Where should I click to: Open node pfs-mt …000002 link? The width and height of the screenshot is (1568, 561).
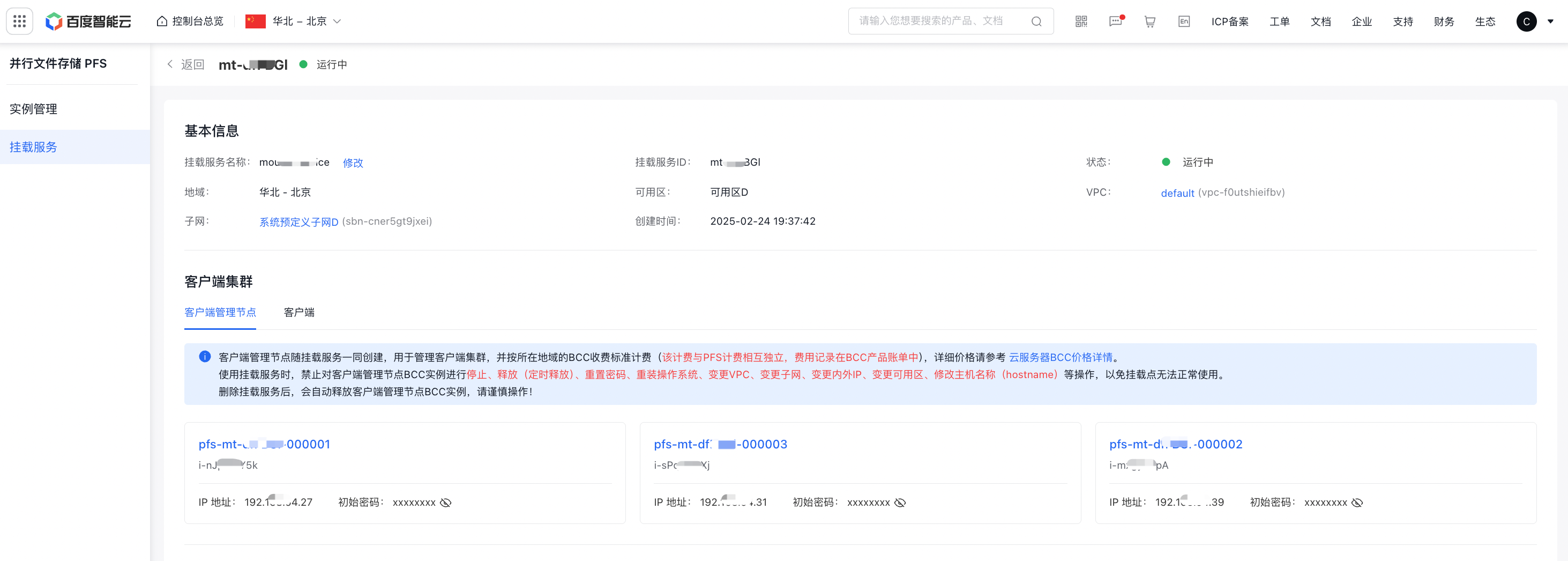coord(1176,444)
